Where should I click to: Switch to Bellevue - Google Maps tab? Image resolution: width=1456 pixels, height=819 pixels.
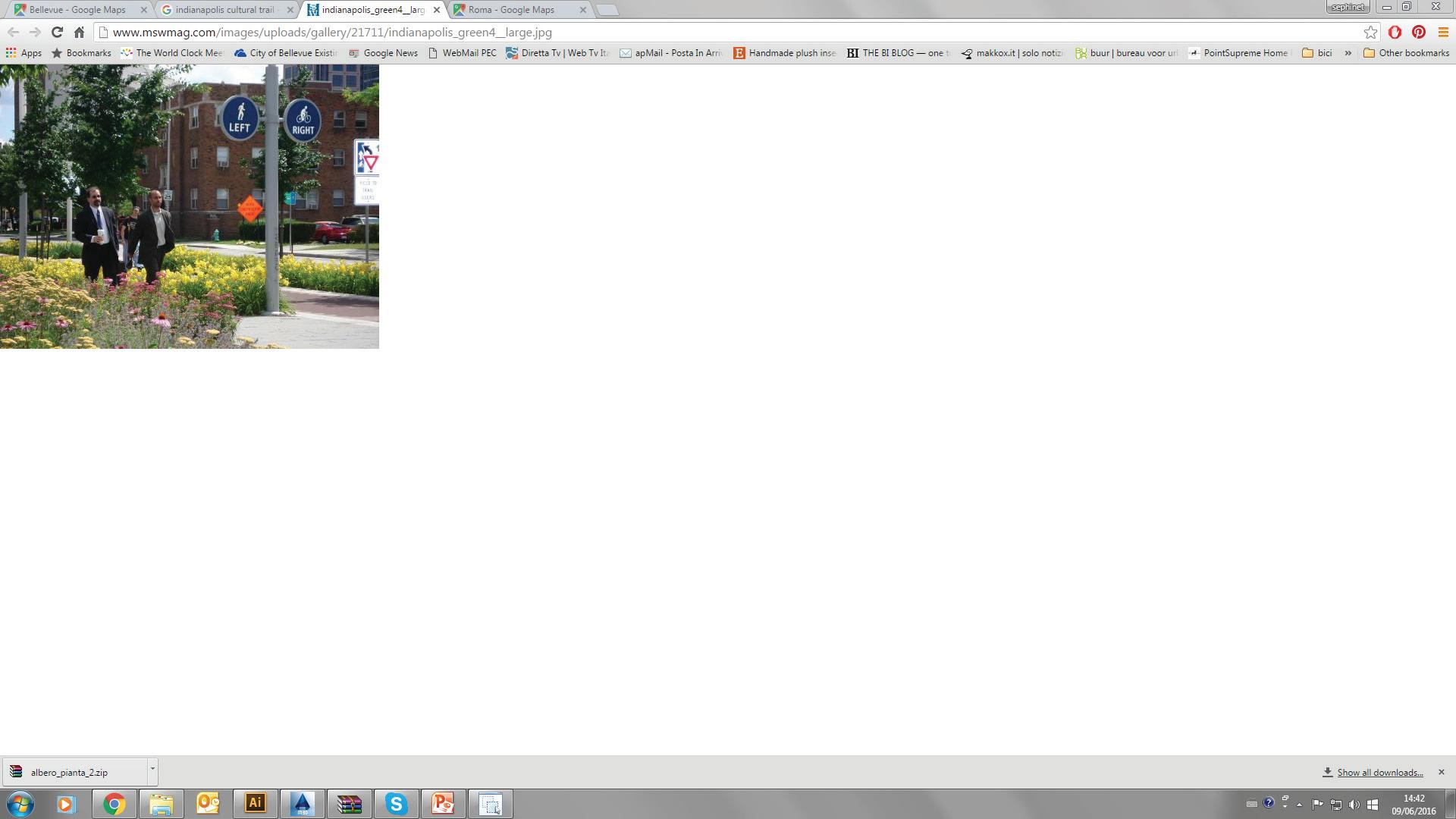(x=76, y=10)
